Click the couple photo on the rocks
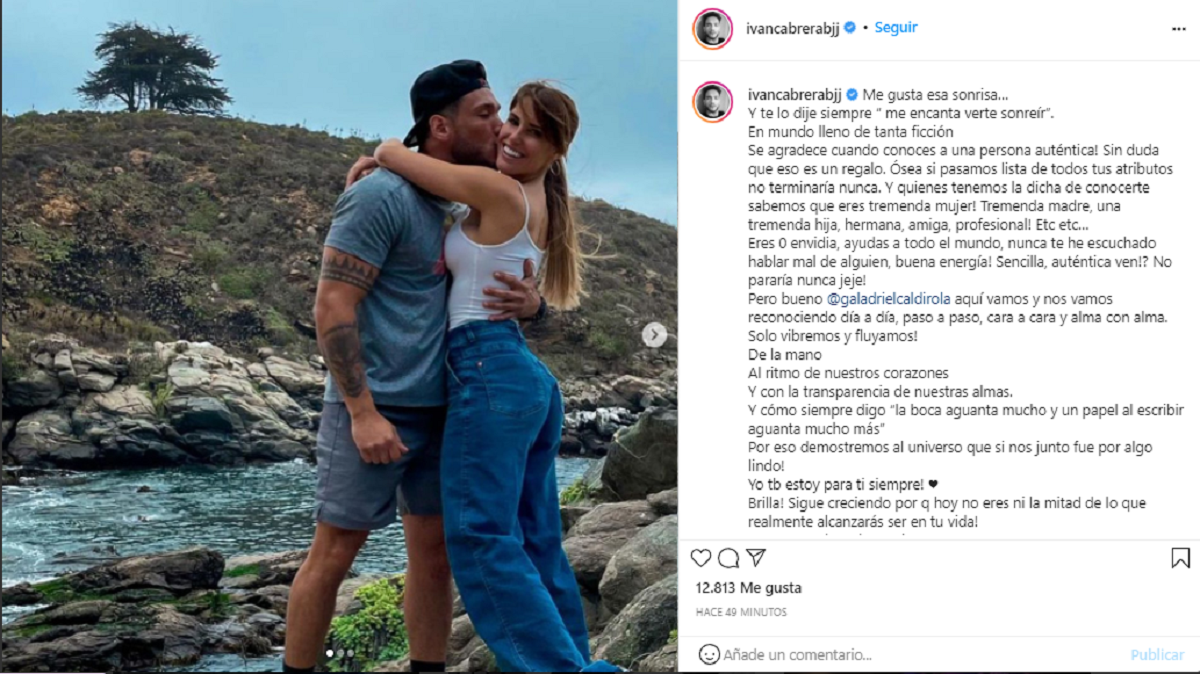 tap(339, 336)
